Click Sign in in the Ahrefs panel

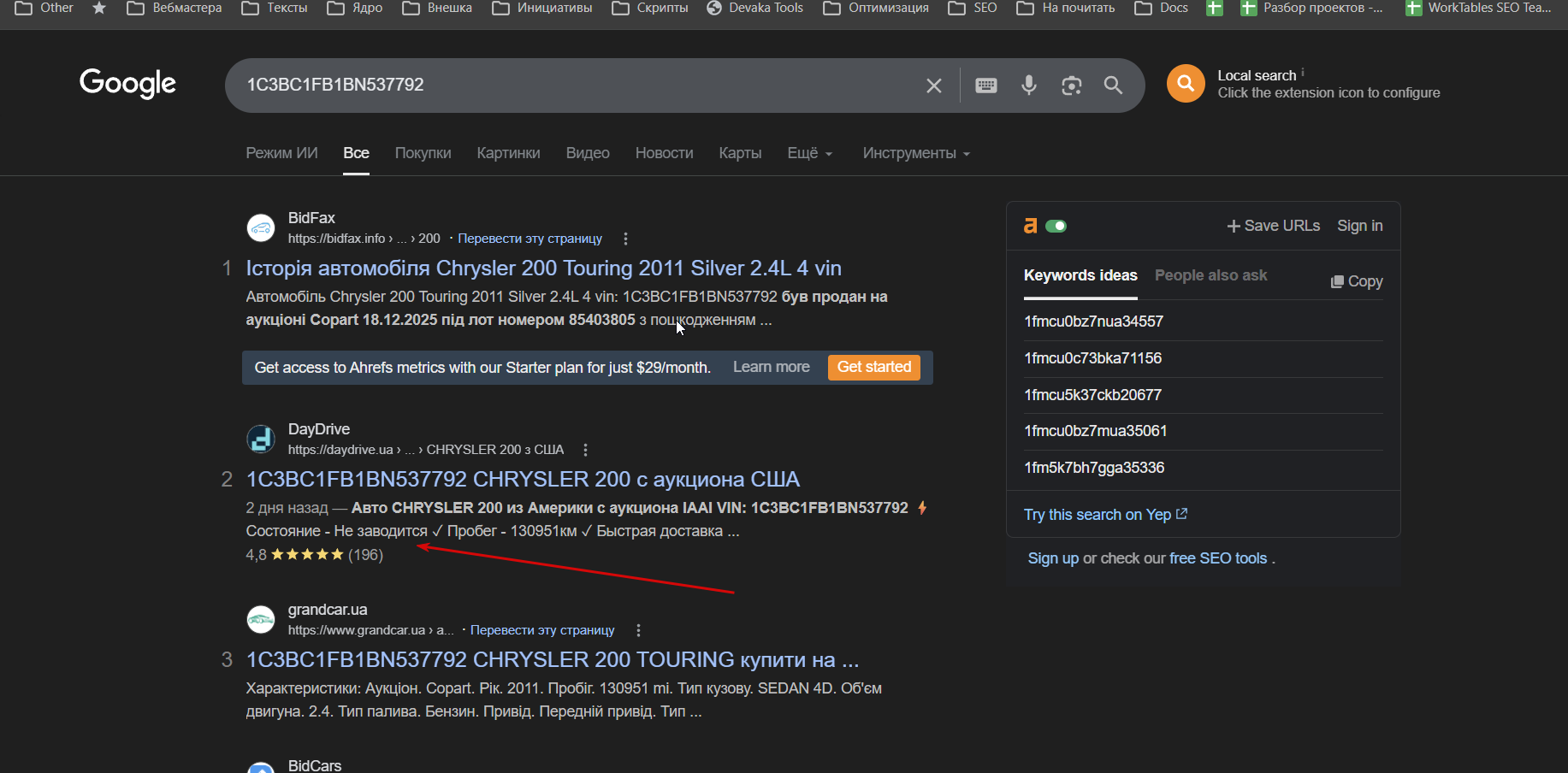point(1360,226)
